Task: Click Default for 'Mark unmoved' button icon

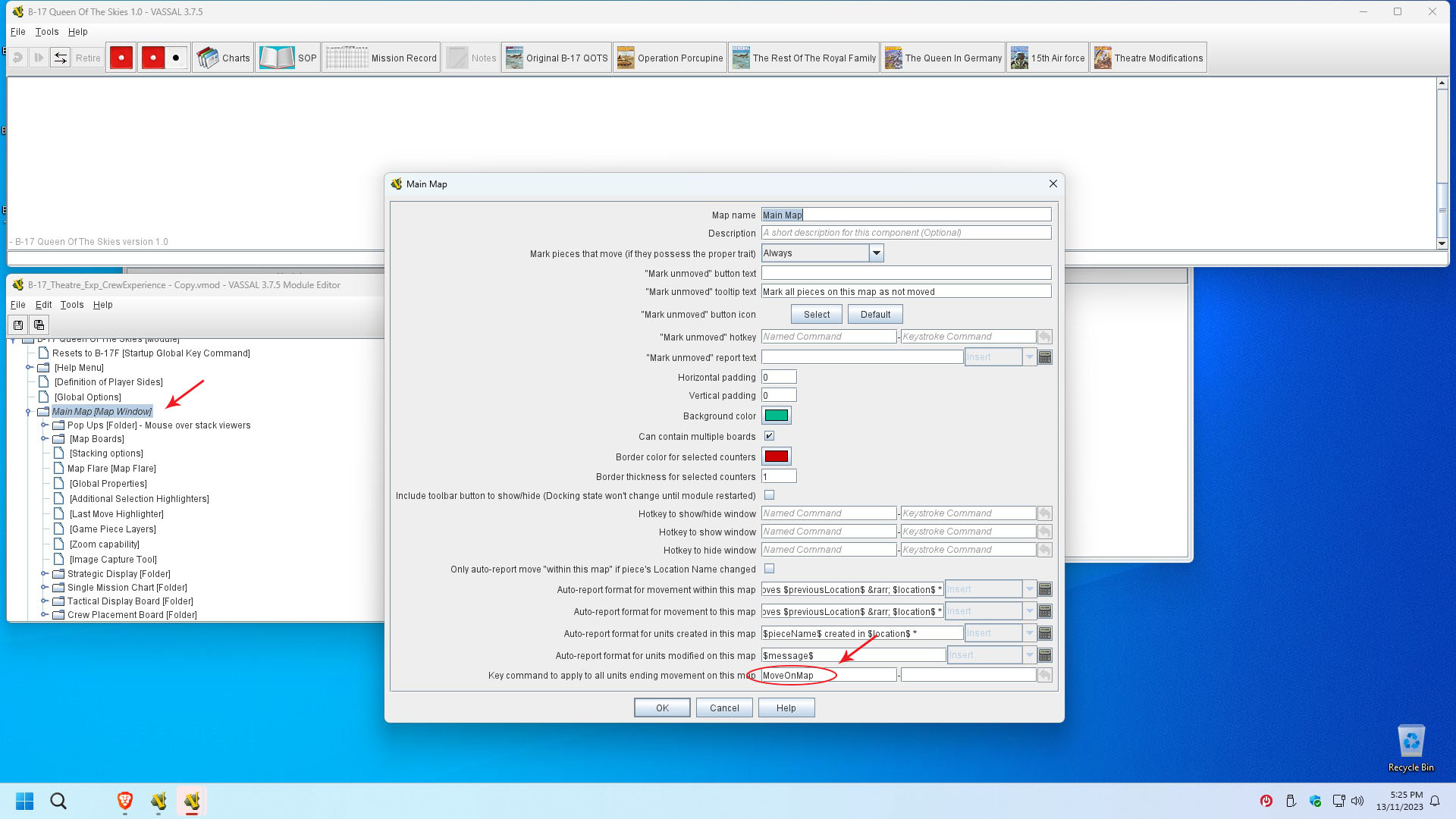Action: click(x=875, y=314)
